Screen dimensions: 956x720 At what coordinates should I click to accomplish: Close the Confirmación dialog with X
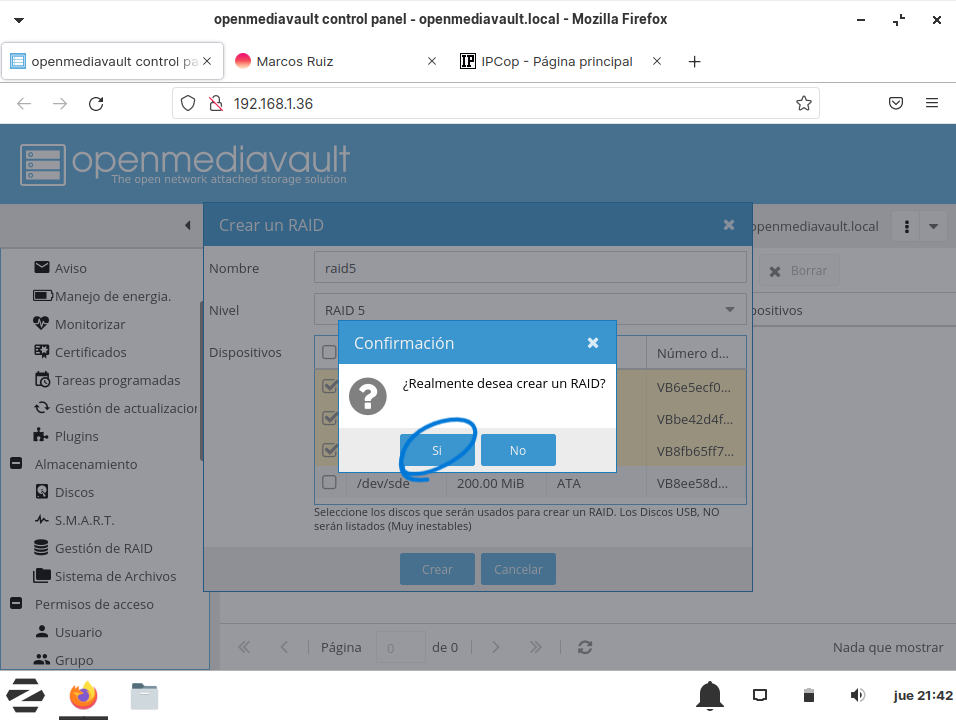tap(593, 343)
